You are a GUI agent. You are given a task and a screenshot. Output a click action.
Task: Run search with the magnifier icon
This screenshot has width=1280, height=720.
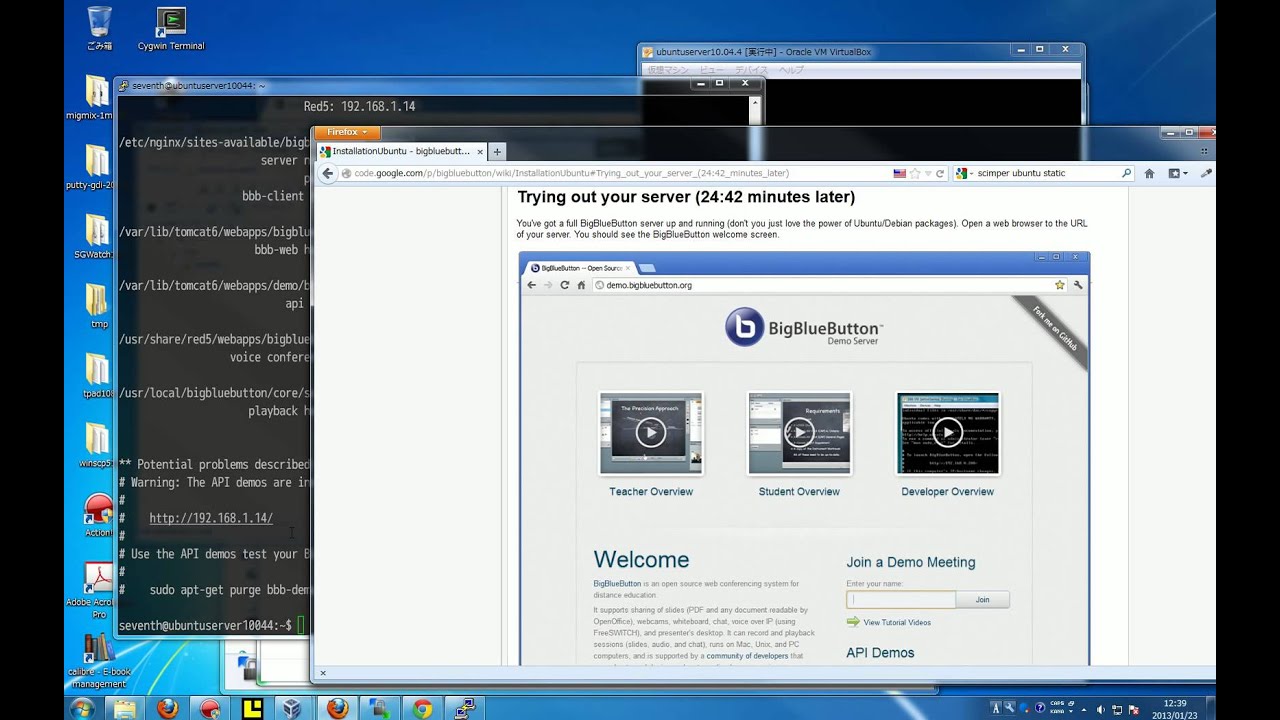(x=1126, y=173)
